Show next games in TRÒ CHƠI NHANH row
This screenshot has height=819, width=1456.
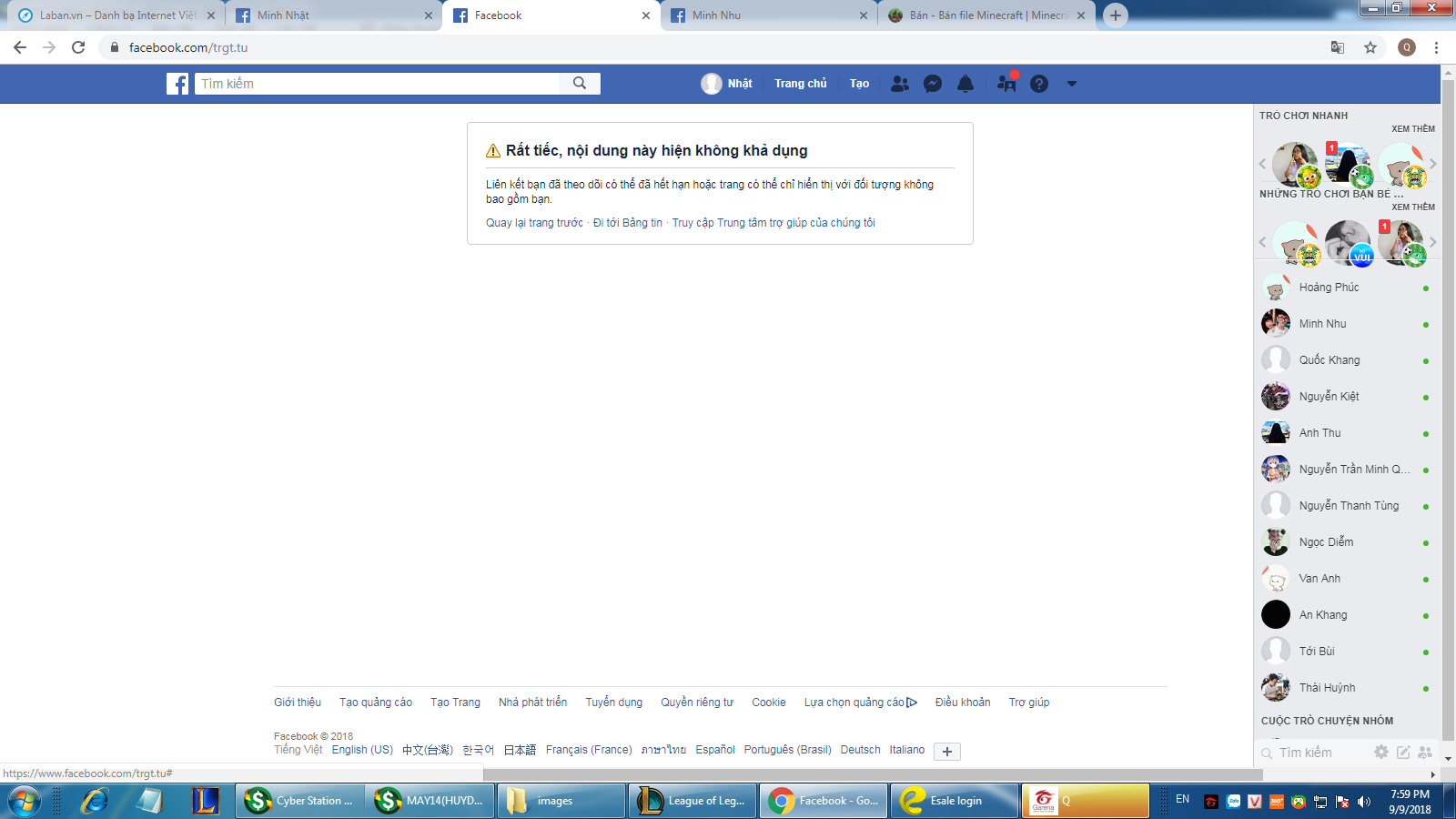pos(1432,164)
